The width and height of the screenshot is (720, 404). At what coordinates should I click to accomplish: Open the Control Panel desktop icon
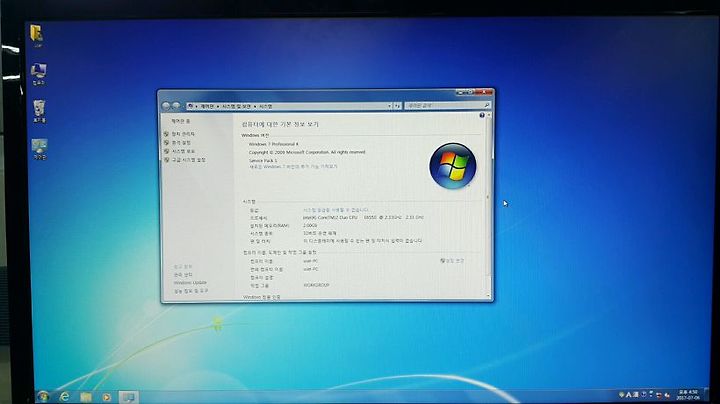pos(39,149)
